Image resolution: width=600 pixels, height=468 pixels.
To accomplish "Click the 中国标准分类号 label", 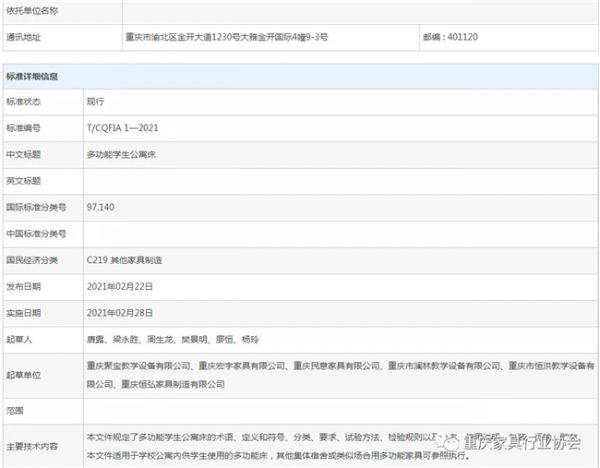I will tap(36, 234).
